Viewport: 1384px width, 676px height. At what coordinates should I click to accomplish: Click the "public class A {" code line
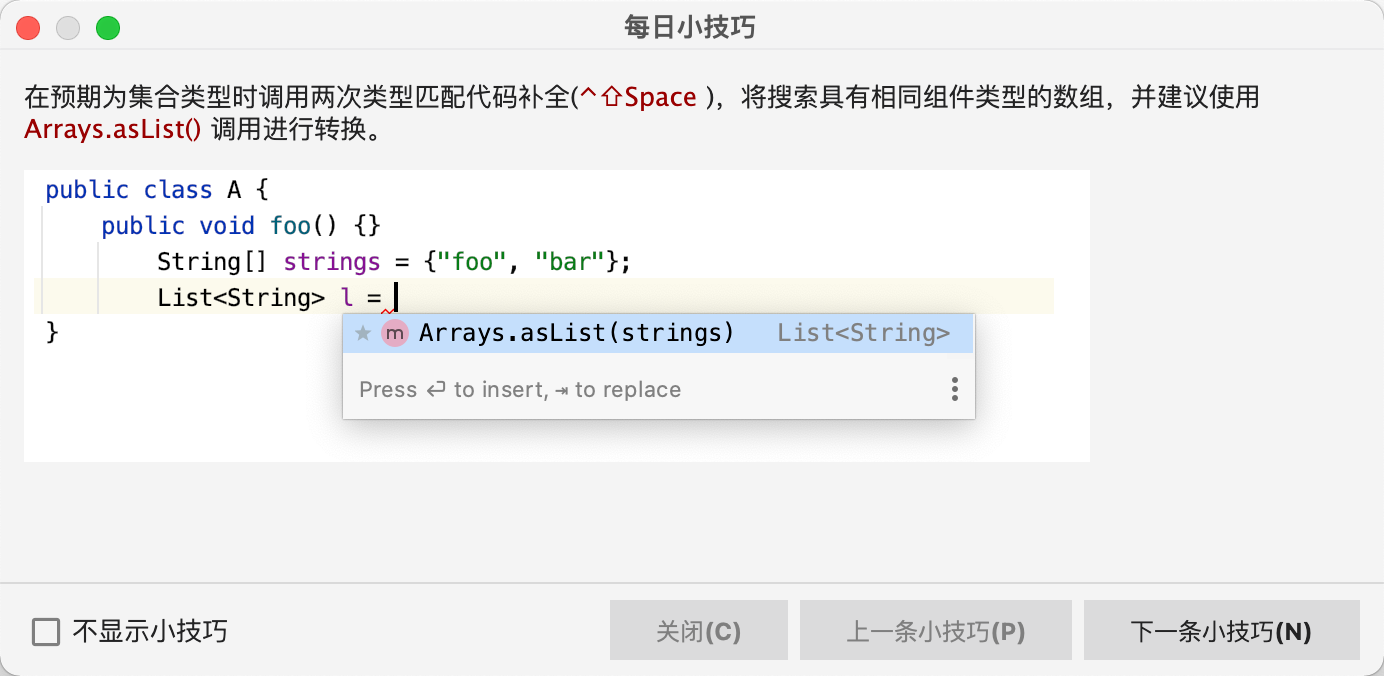tap(157, 190)
